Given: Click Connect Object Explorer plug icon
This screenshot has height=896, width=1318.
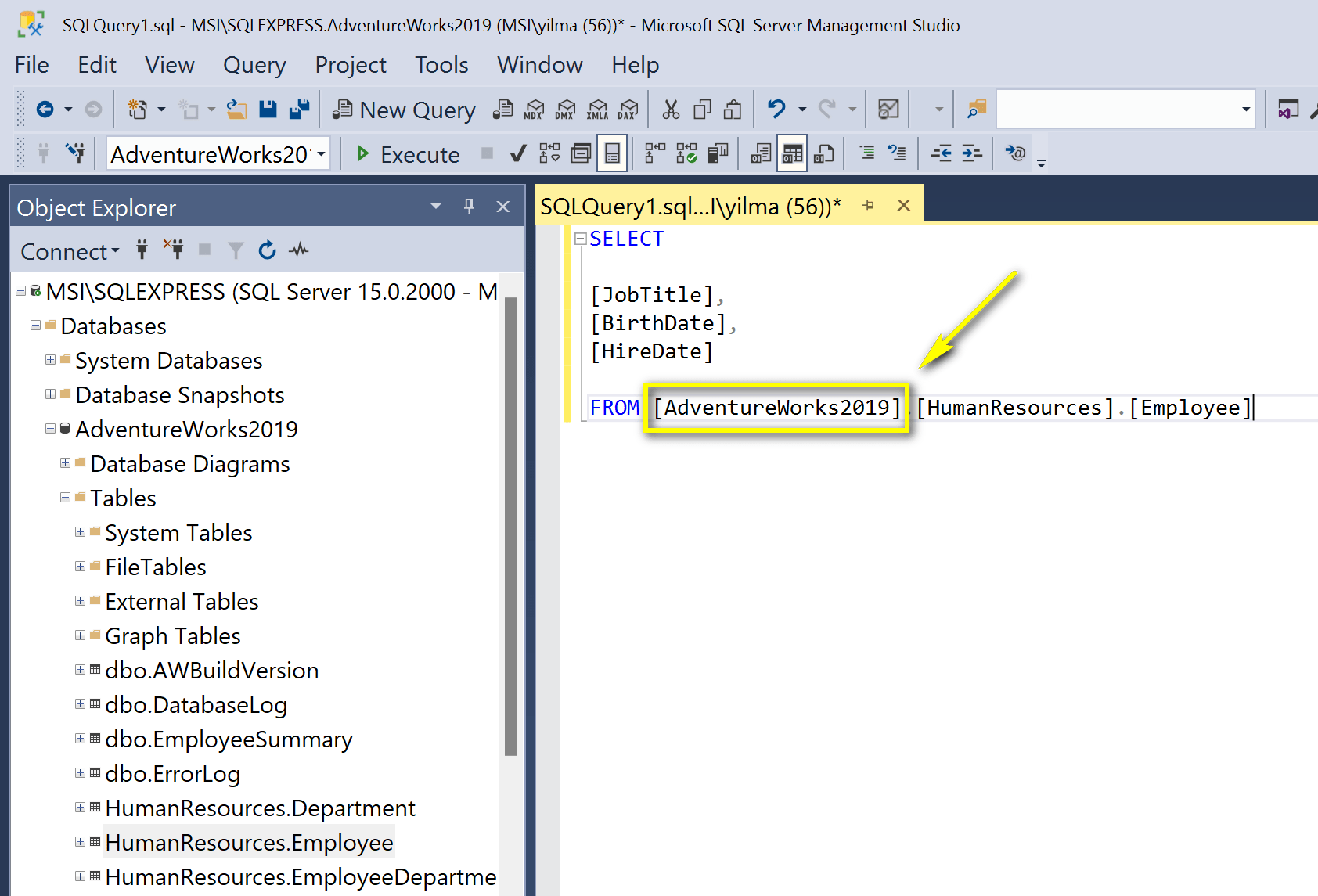Looking at the screenshot, I should [x=142, y=250].
